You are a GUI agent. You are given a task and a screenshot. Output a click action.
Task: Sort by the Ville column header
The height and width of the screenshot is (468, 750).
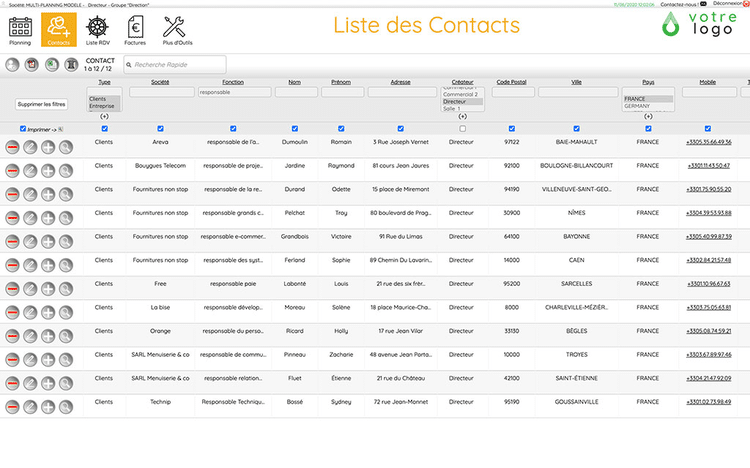tap(576, 82)
